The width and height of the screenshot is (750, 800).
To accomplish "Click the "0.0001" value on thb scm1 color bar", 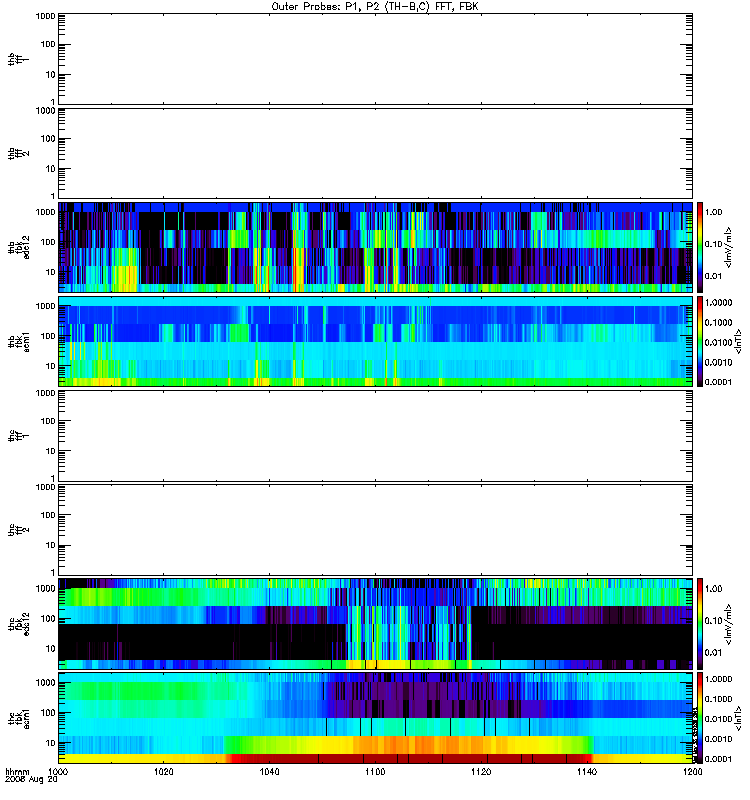I will point(718,382).
